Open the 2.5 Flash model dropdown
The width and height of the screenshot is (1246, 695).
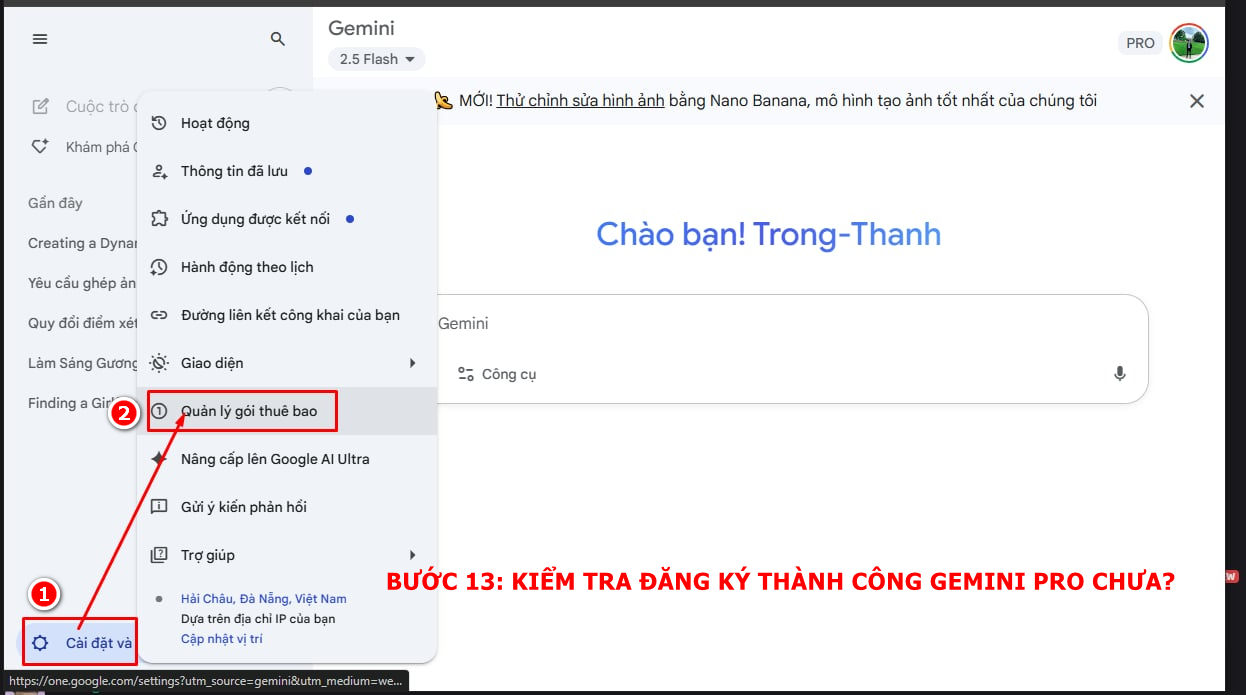377,59
